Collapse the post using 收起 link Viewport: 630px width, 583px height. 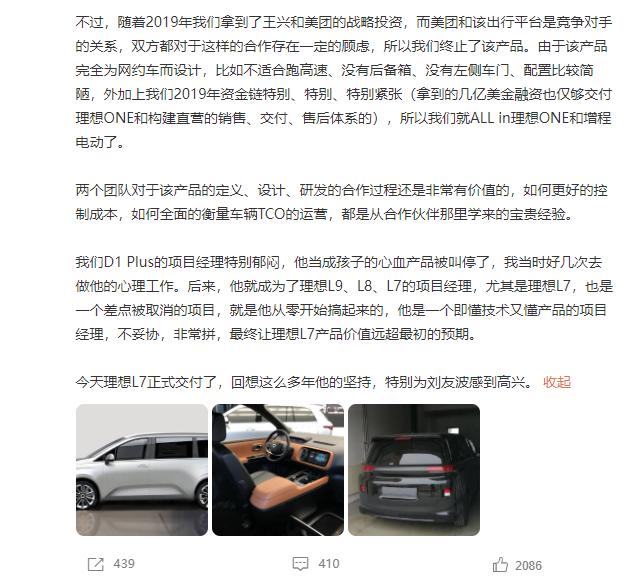coord(557,382)
